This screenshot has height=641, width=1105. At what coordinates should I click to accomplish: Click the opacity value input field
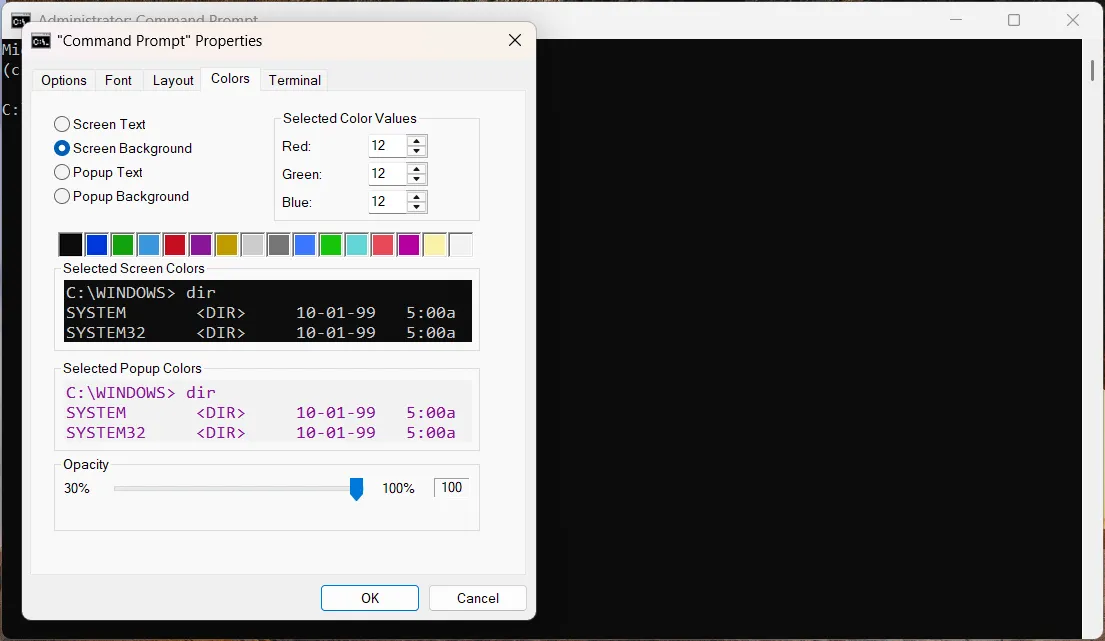[451, 487]
